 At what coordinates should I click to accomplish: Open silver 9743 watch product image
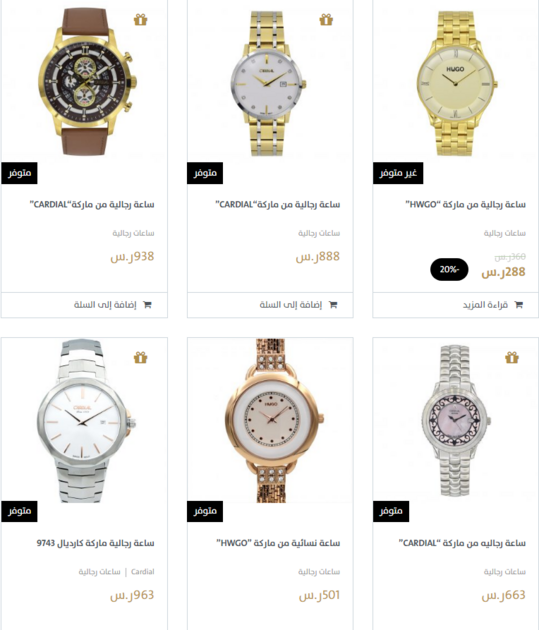tap(85, 420)
